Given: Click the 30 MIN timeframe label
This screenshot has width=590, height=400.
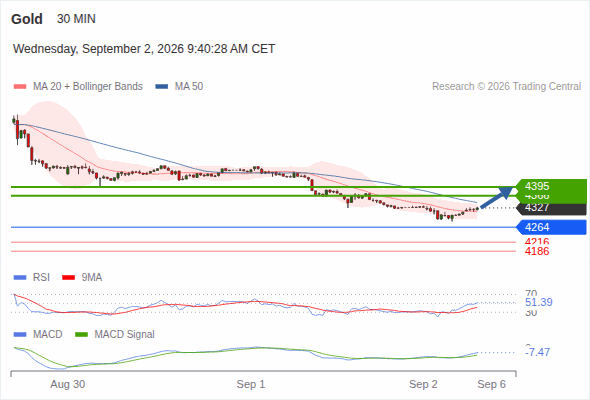Looking at the screenshot, I should pyautogui.click(x=76, y=19).
